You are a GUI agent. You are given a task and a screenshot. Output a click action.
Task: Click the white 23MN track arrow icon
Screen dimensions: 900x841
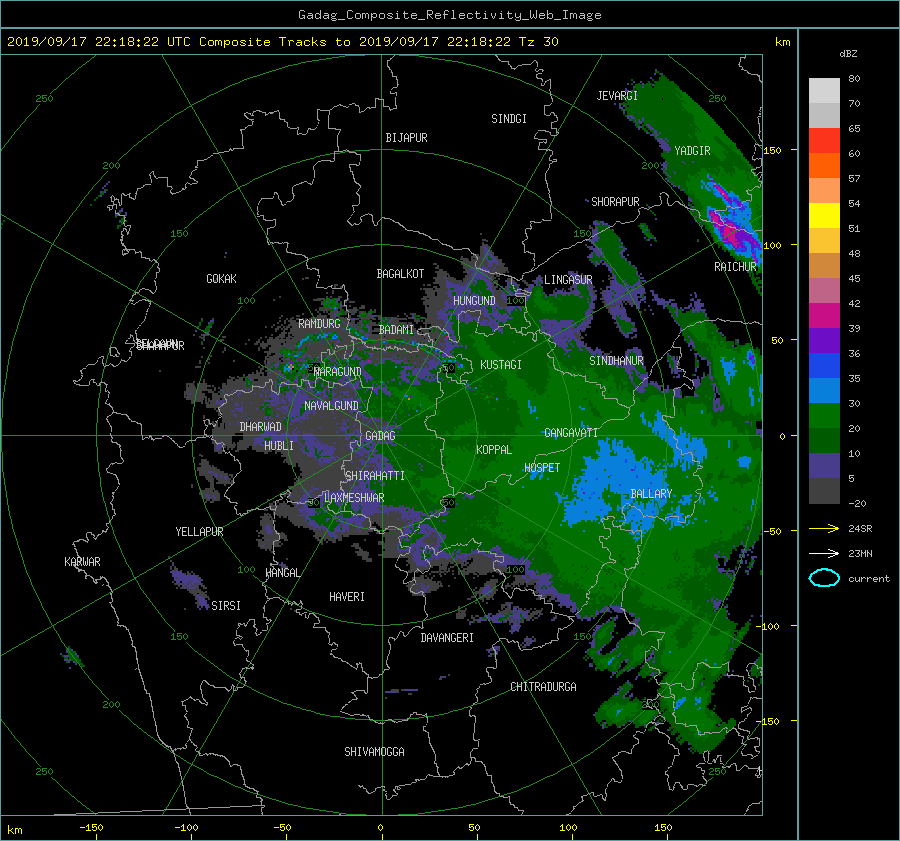click(824, 553)
